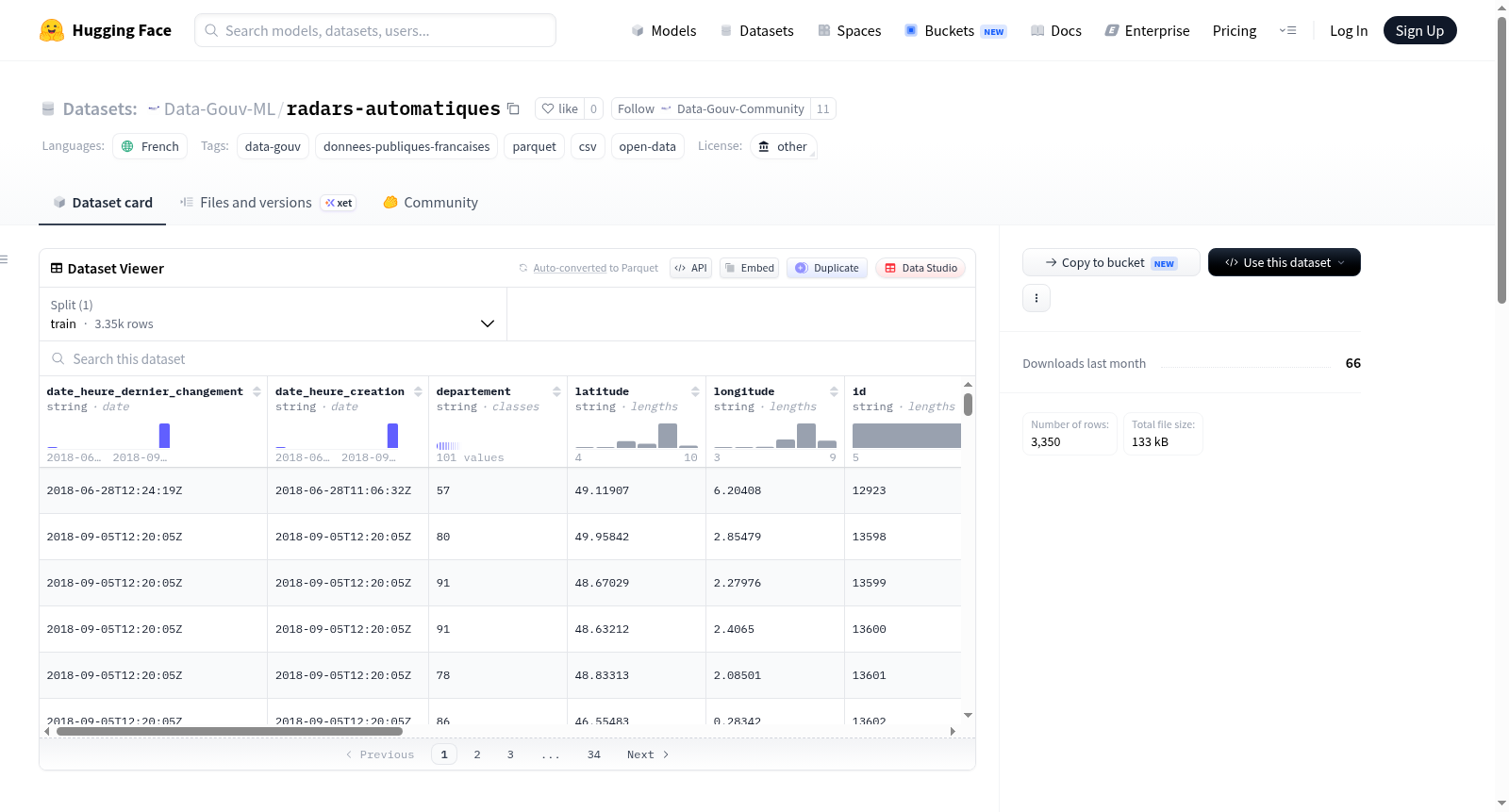
Task: Open Enterprise in the top navigation
Action: [x=1147, y=30]
